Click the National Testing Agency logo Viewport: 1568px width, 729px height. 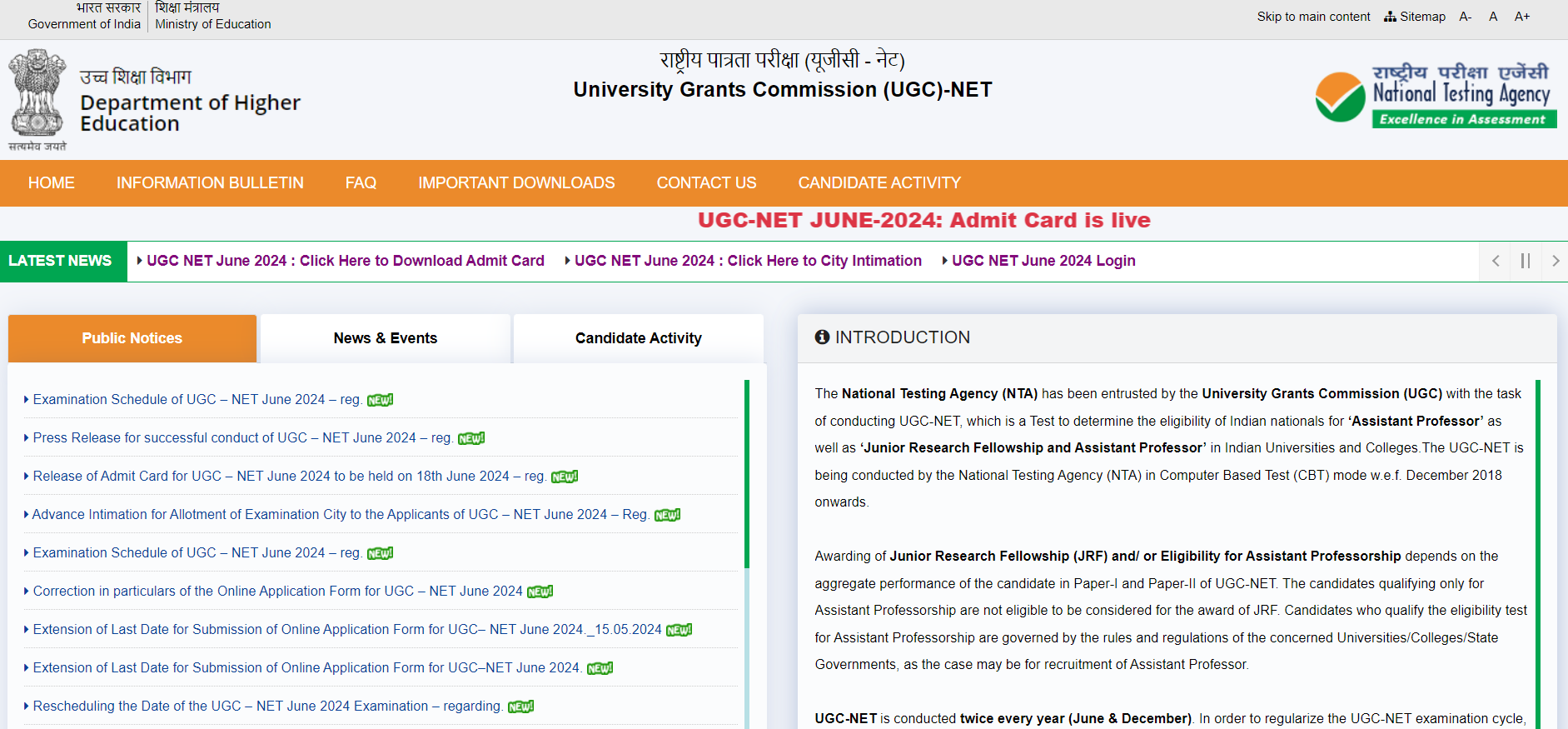pyautogui.click(x=1436, y=96)
